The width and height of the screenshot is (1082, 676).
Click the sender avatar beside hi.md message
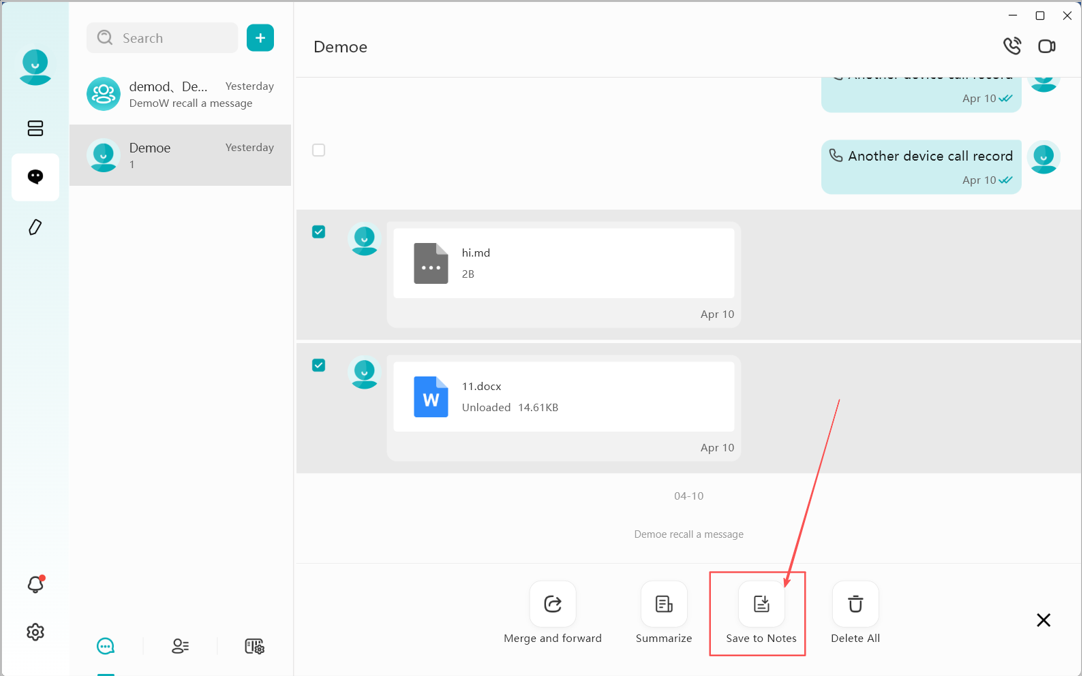pos(364,239)
